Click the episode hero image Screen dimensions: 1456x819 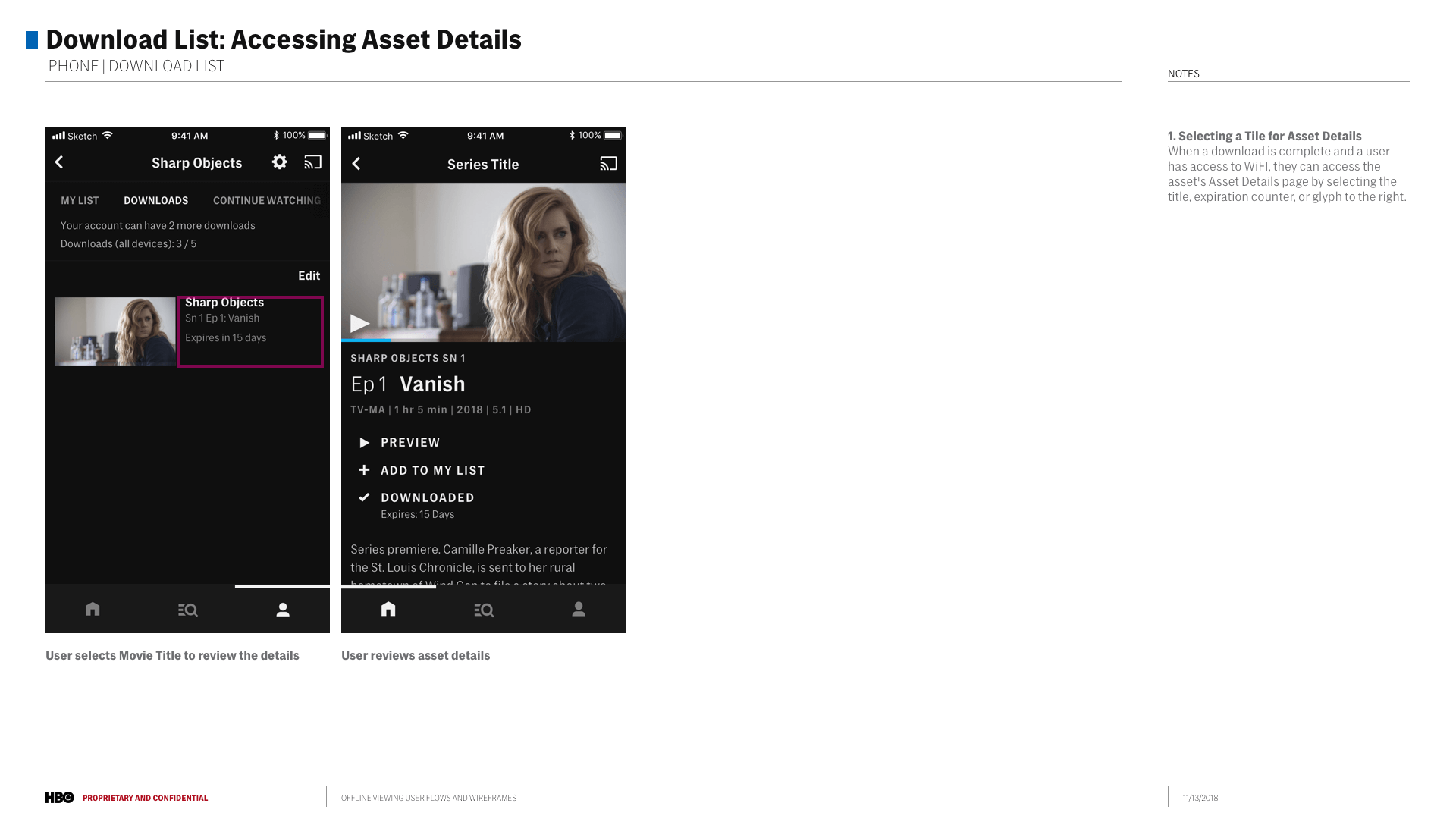tap(483, 262)
